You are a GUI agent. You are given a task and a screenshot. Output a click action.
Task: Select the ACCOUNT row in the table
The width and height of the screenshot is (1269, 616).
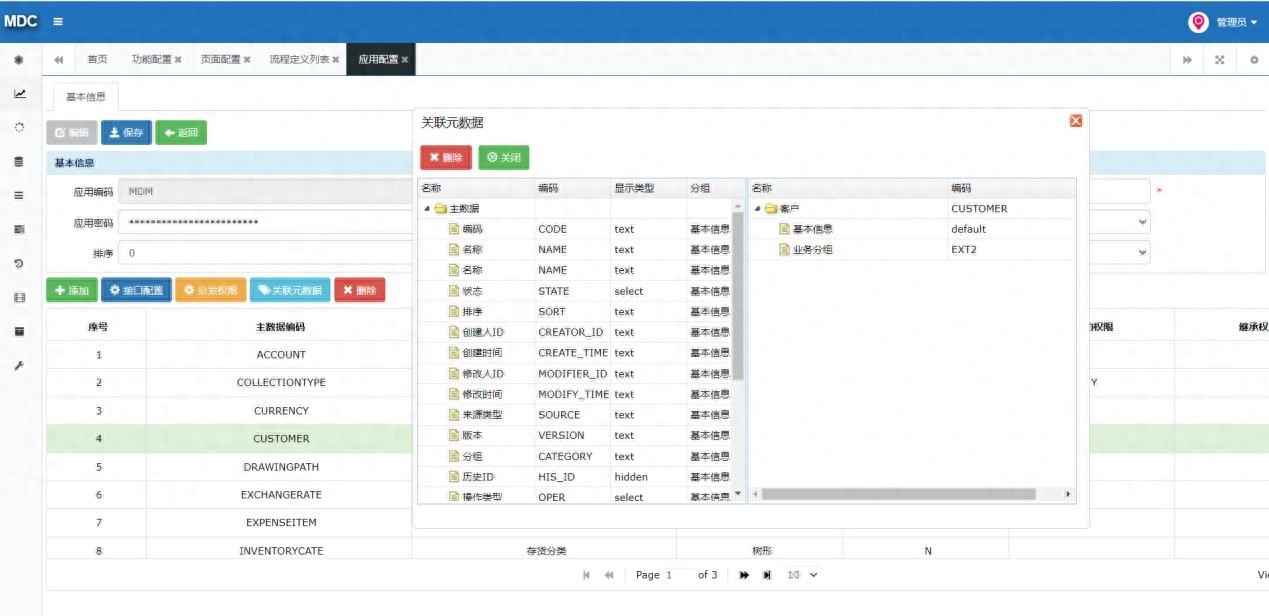(x=229, y=355)
